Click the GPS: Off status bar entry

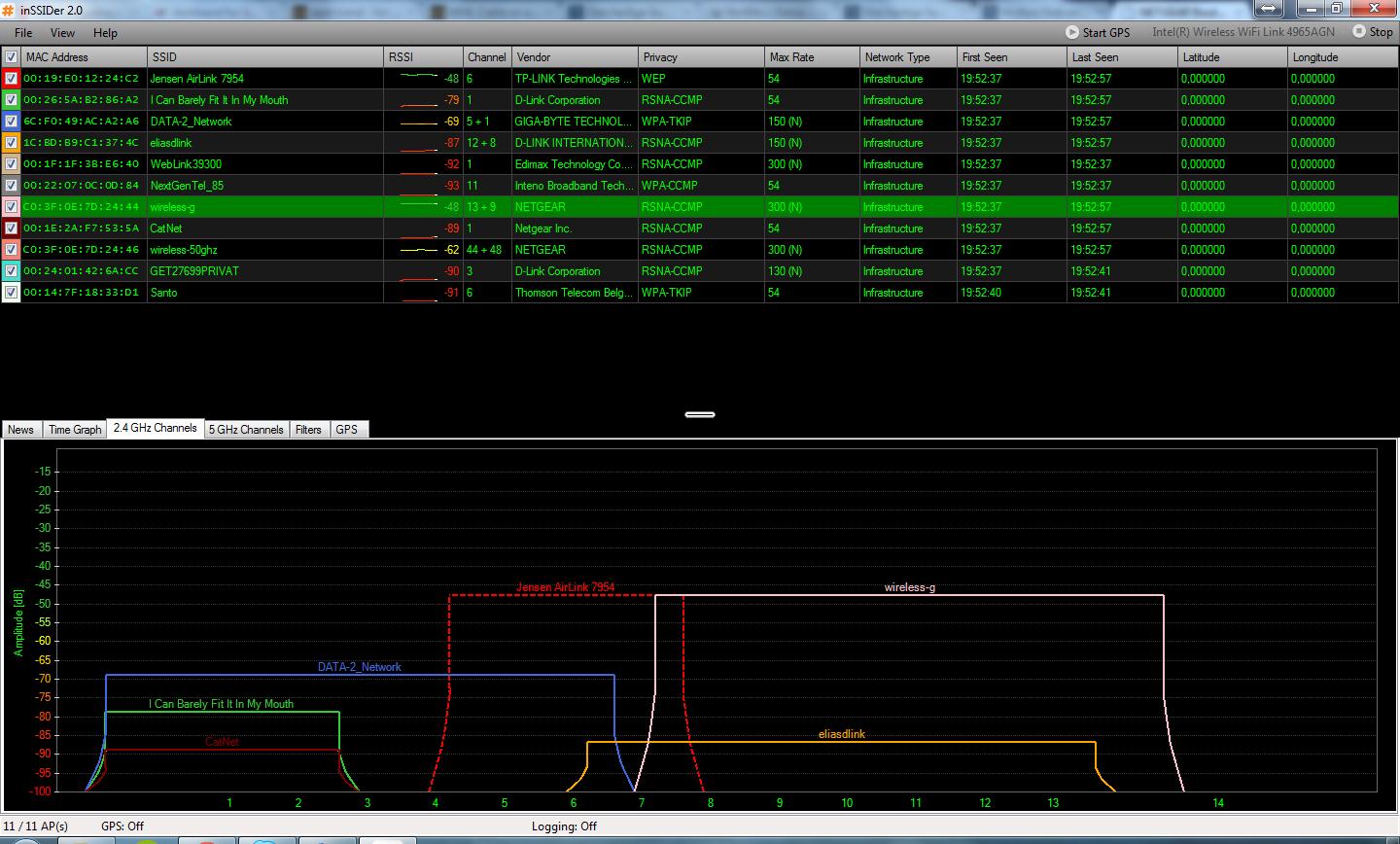click(x=122, y=826)
